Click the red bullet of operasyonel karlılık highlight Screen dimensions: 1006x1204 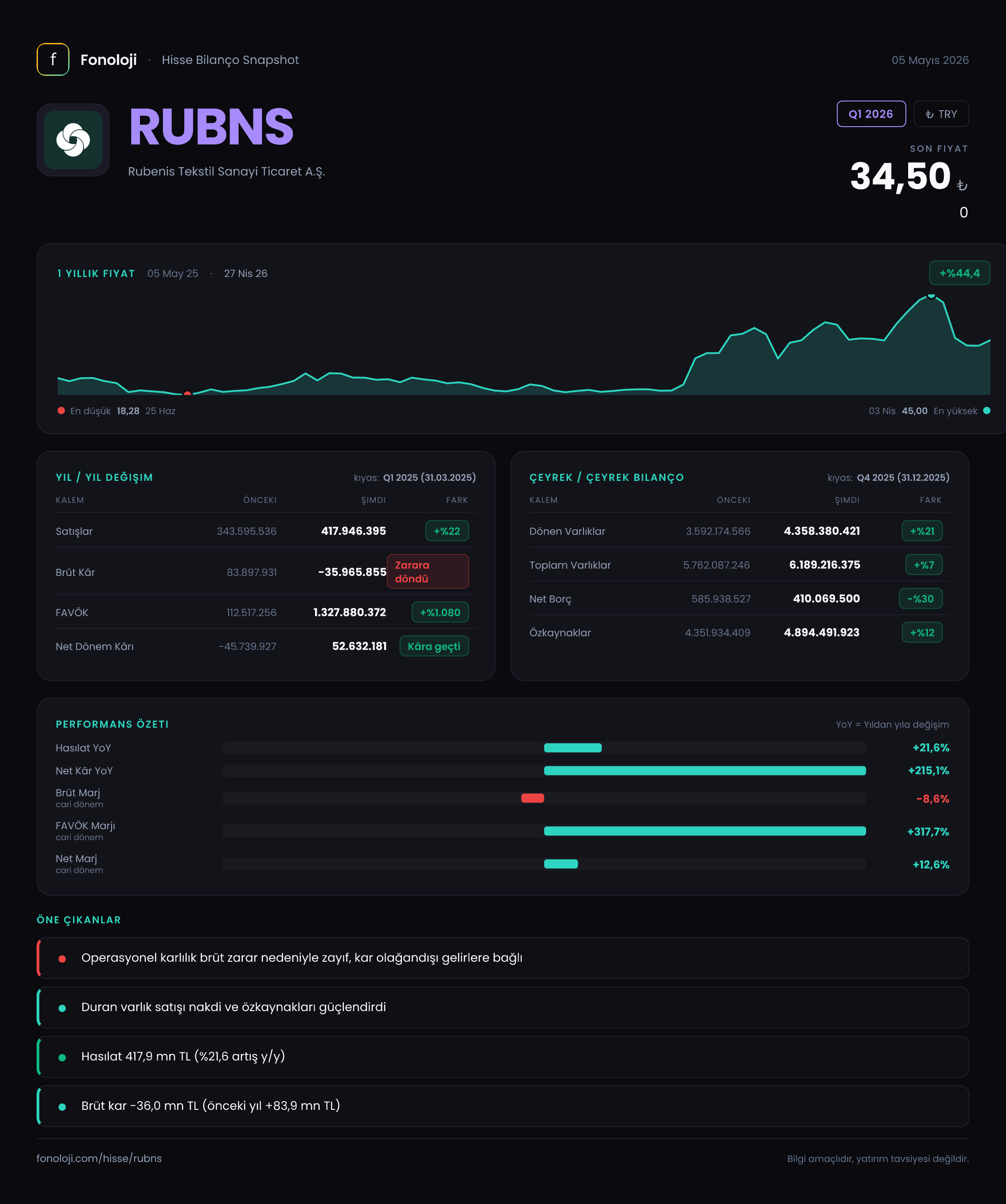[62, 959]
